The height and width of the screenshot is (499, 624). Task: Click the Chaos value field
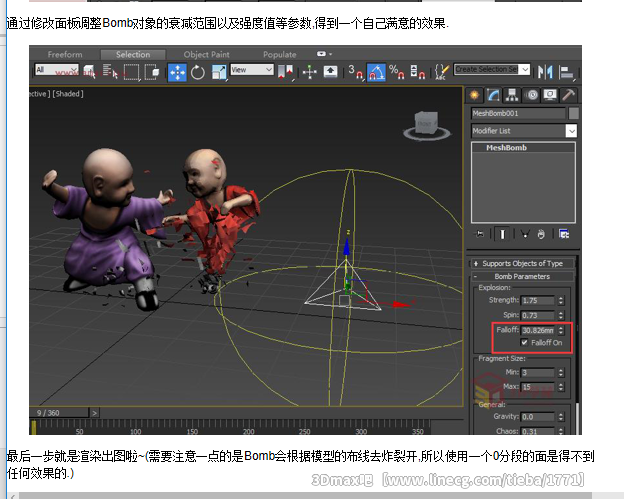(x=538, y=431)
